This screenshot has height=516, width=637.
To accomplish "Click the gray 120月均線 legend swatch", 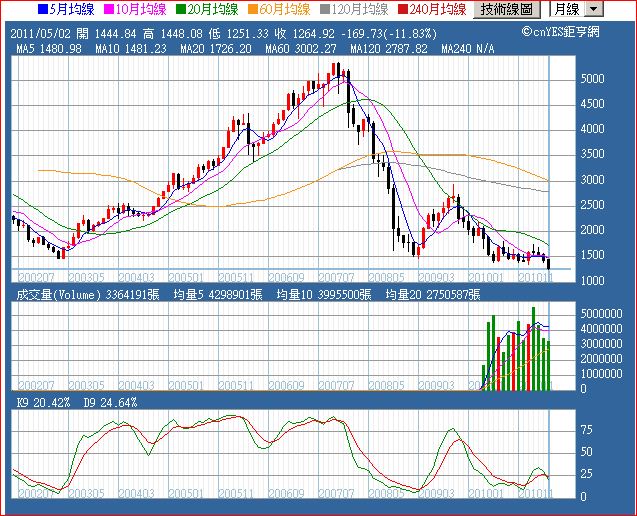I will click(x=325, y=9).
